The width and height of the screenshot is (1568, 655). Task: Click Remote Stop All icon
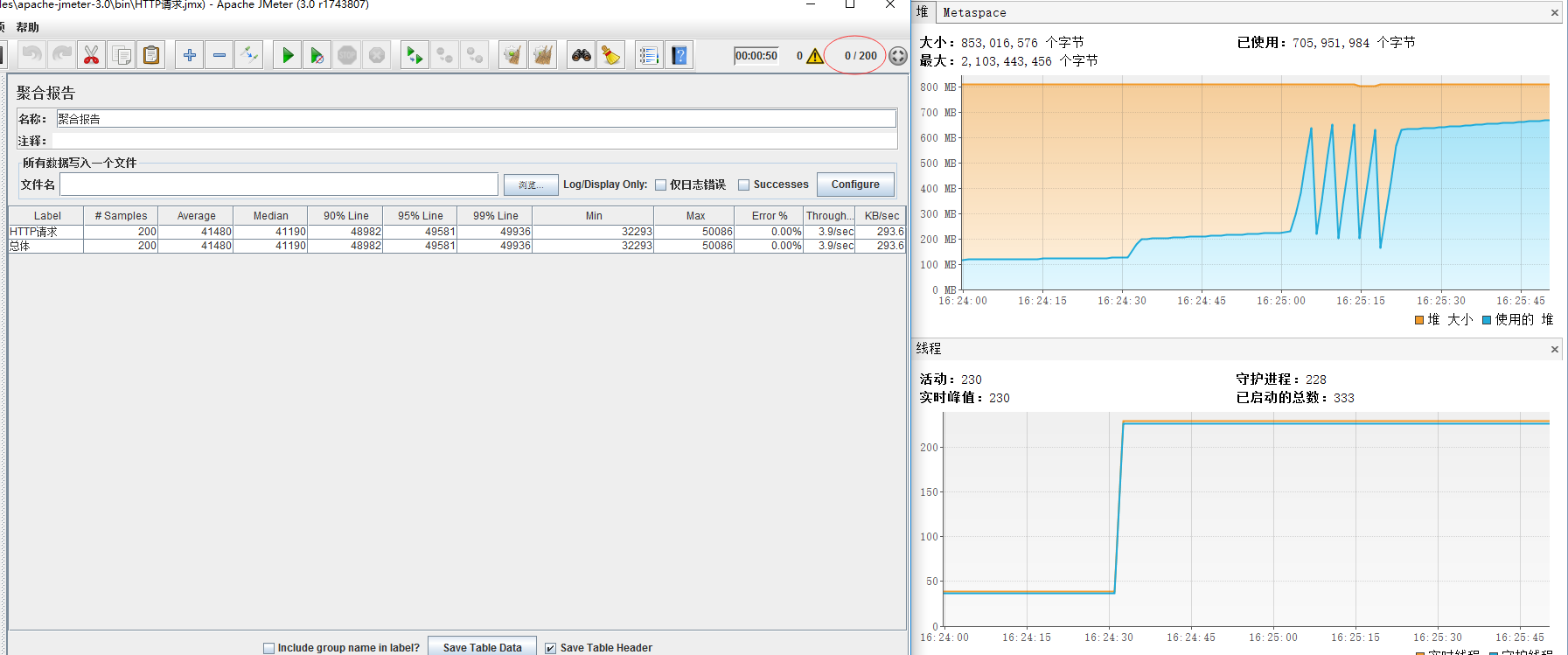[x=444, y=55]
